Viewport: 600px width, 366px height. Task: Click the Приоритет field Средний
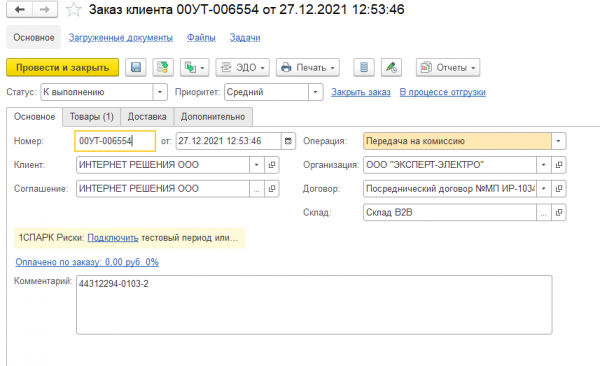click(266, 92)
